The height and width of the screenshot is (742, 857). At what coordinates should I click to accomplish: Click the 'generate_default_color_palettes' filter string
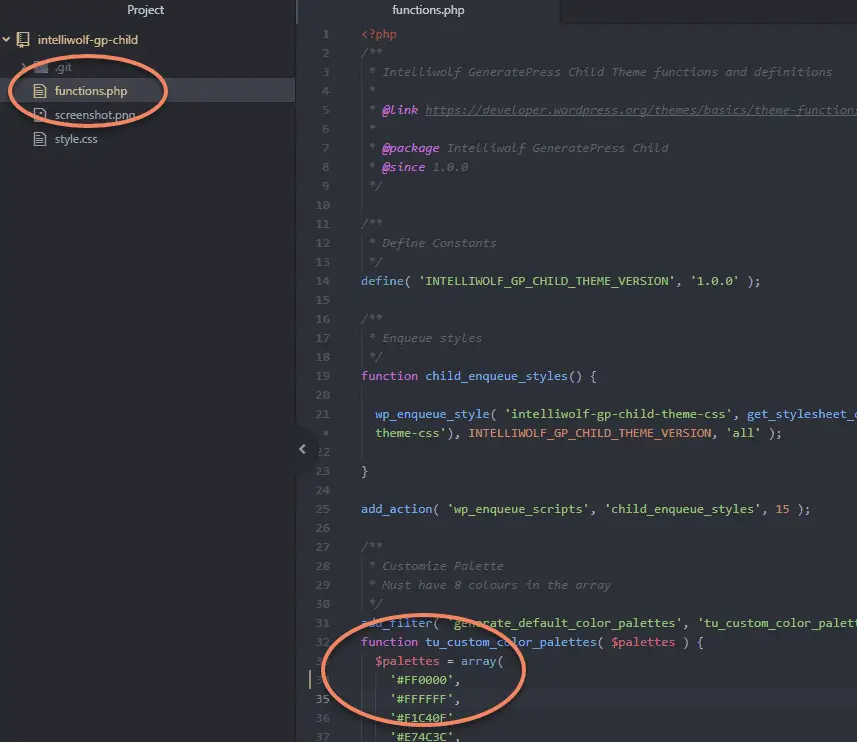tap(565, 623)
